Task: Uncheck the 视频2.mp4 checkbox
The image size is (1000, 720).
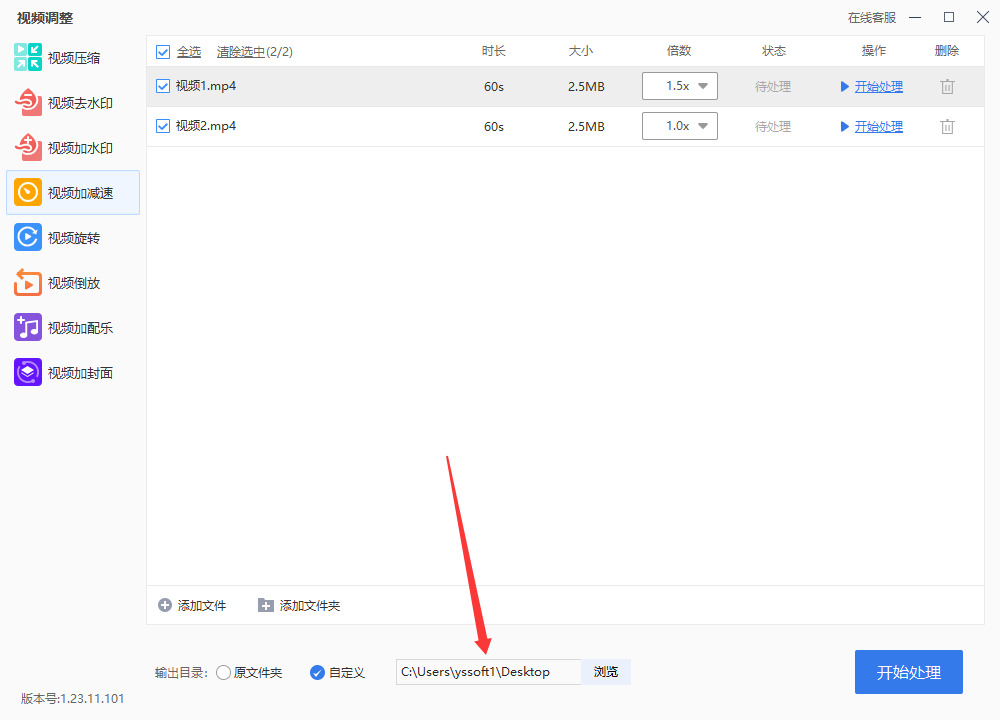Action: [163, 126]
